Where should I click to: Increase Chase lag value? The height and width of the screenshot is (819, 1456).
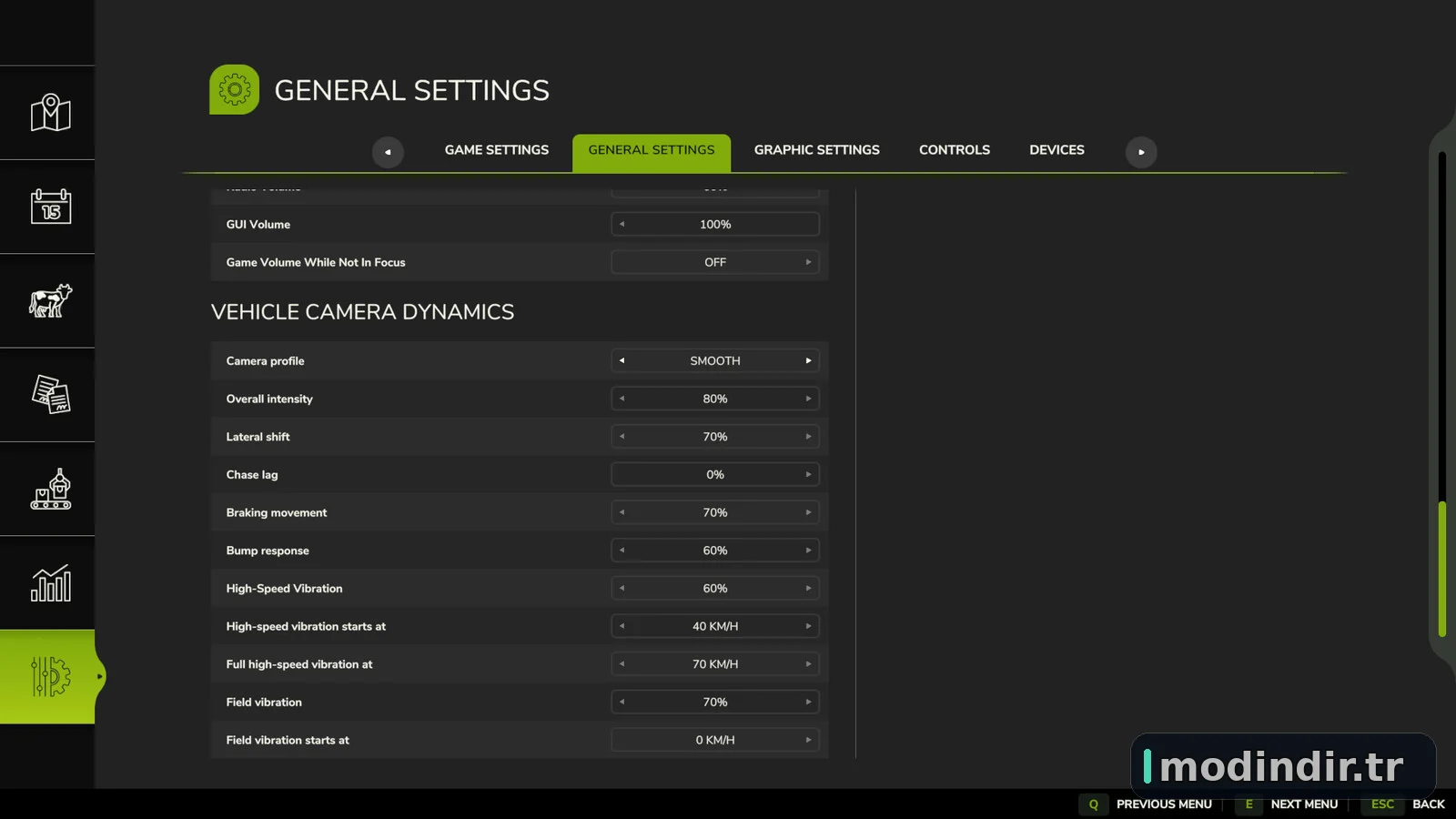(x=808, y=474)
